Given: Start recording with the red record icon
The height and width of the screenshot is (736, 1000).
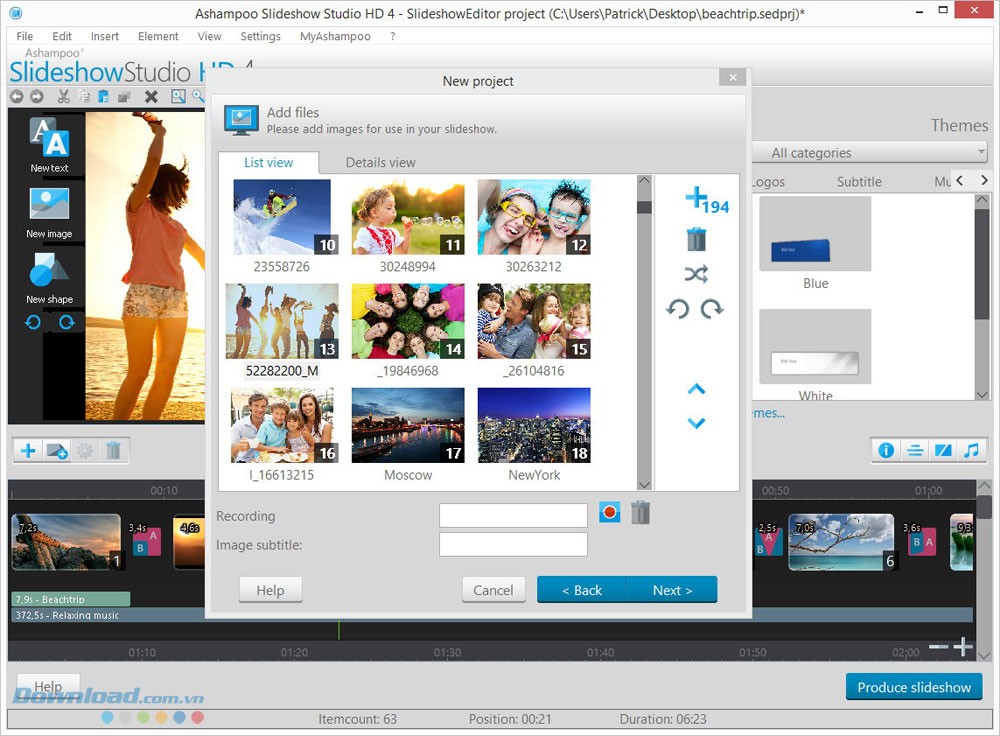Looking at the screenshot, I should [x=612, y=512].
